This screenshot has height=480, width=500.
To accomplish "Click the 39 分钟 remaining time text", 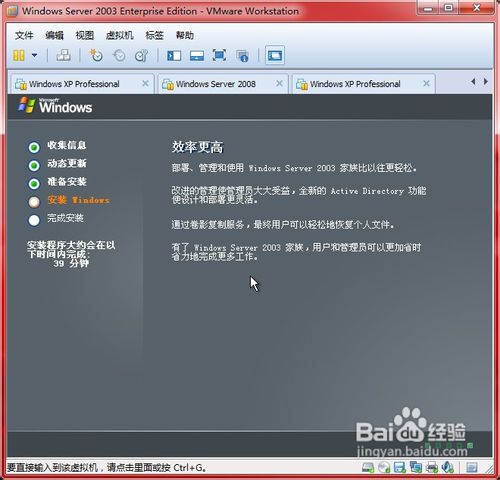I will 71,263.
